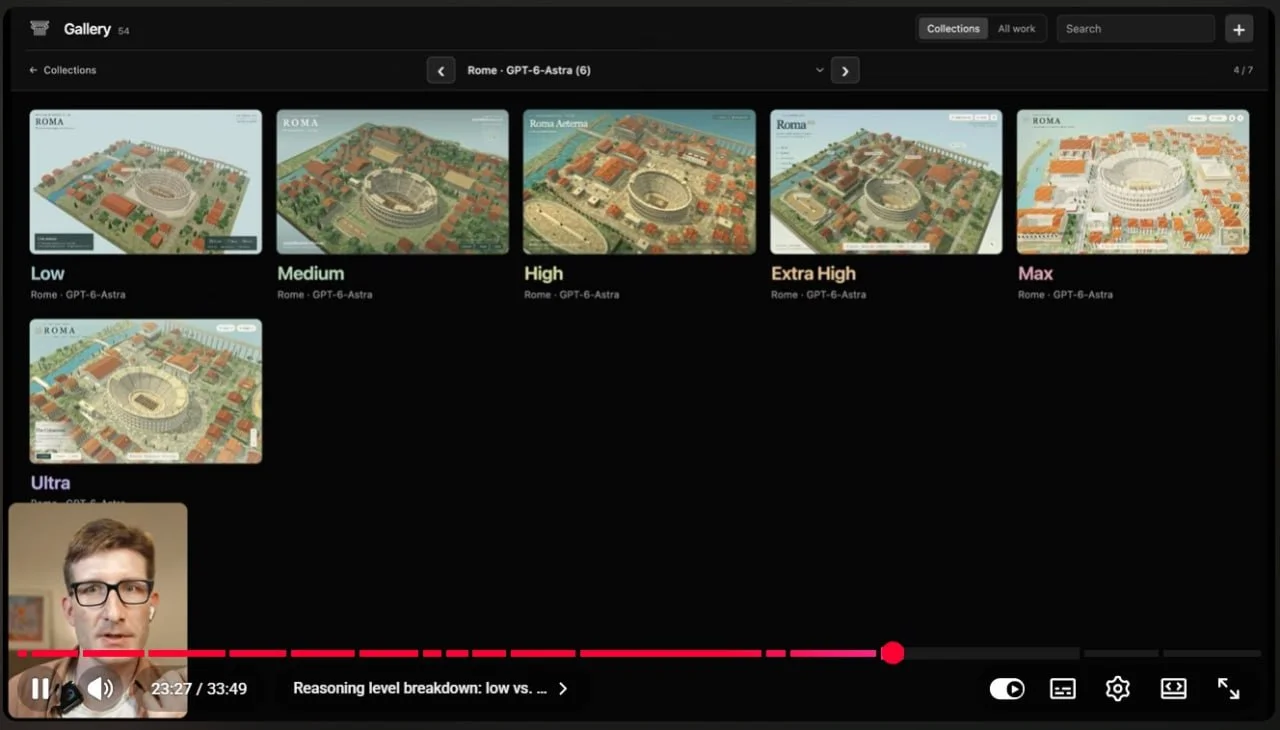Click the '4 / 7' page counter
The image size is (1280, 730).
click(1242, 70)
